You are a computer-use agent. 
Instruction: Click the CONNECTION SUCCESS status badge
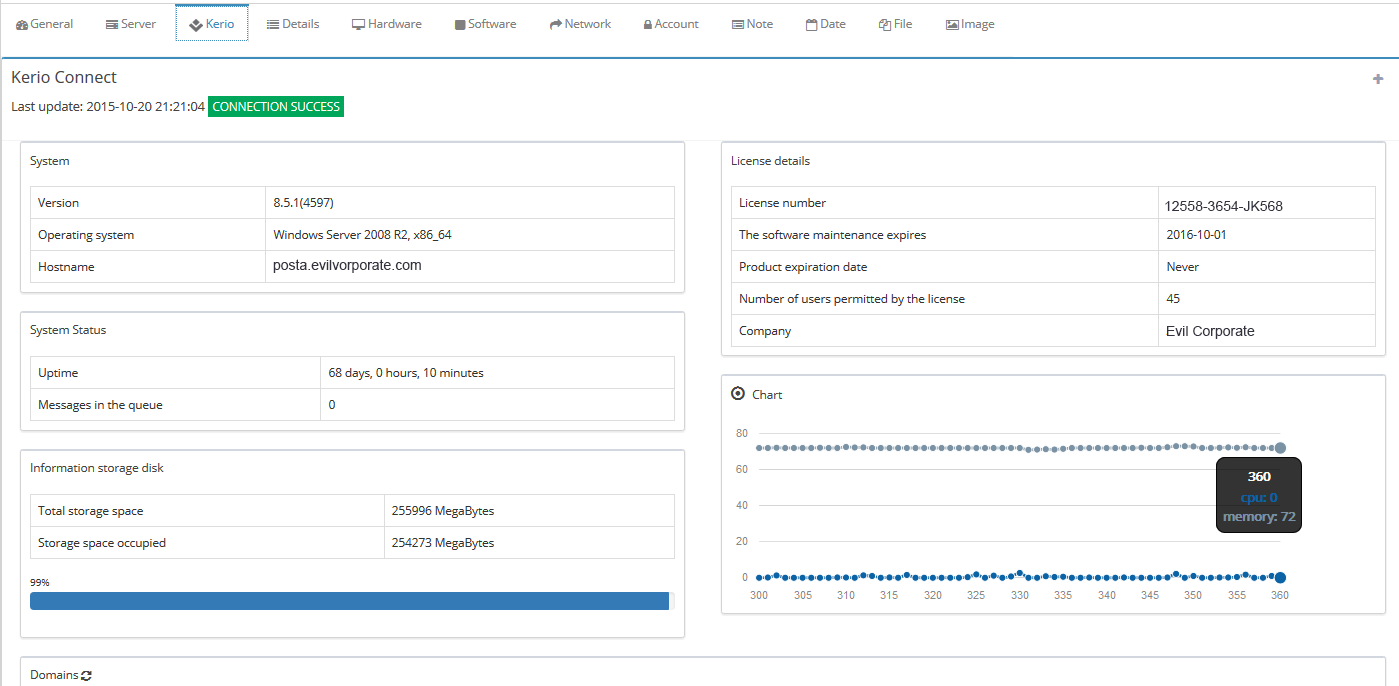point(276,107)
